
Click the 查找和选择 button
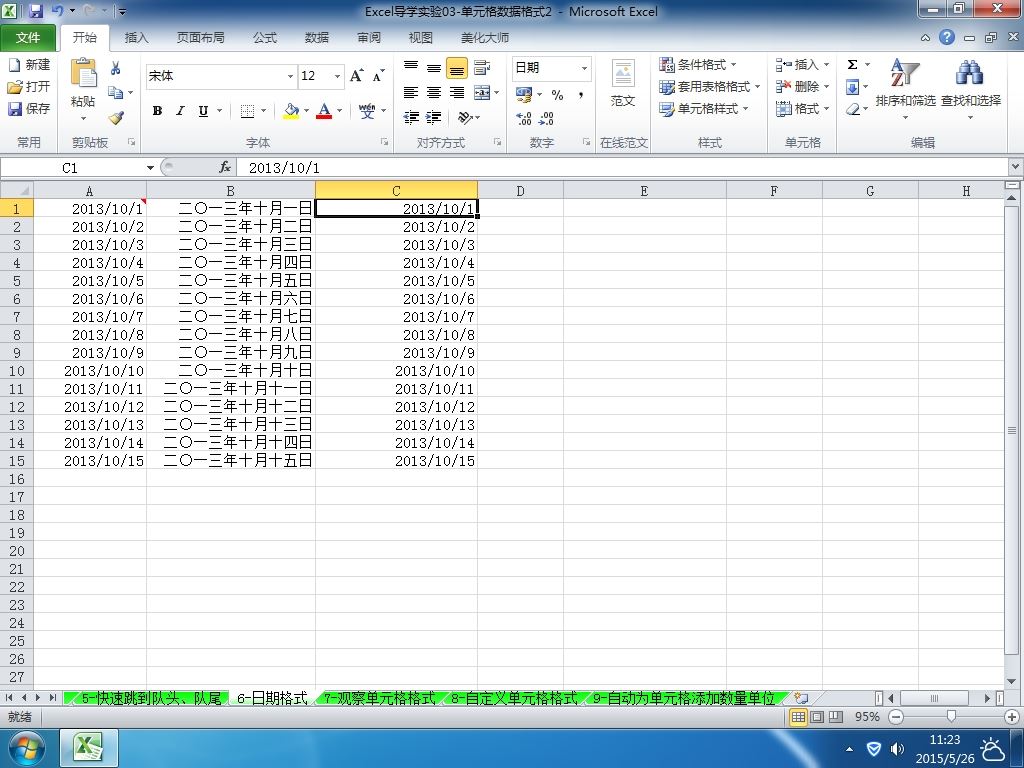(x=970, y=91)
